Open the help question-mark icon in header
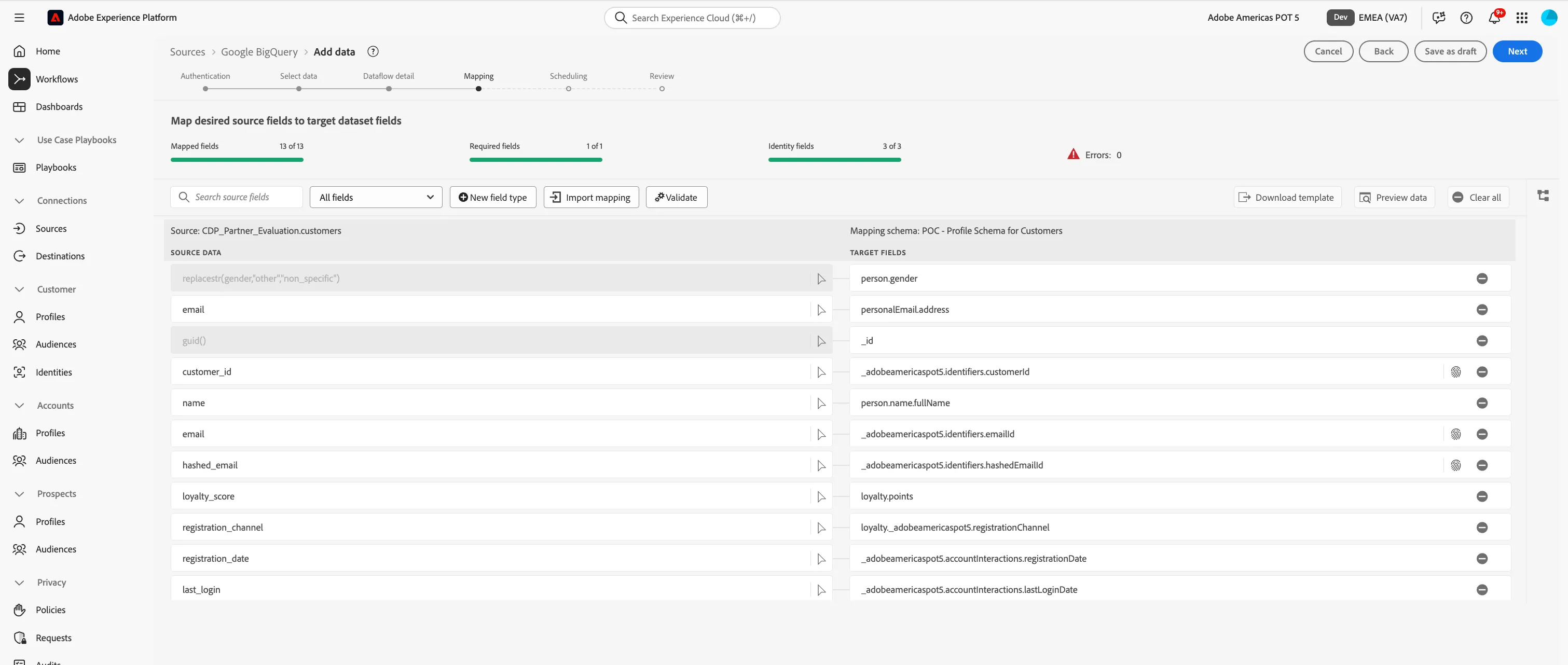Screen dimensions: 1568x665 click(x=1466, y=18)
